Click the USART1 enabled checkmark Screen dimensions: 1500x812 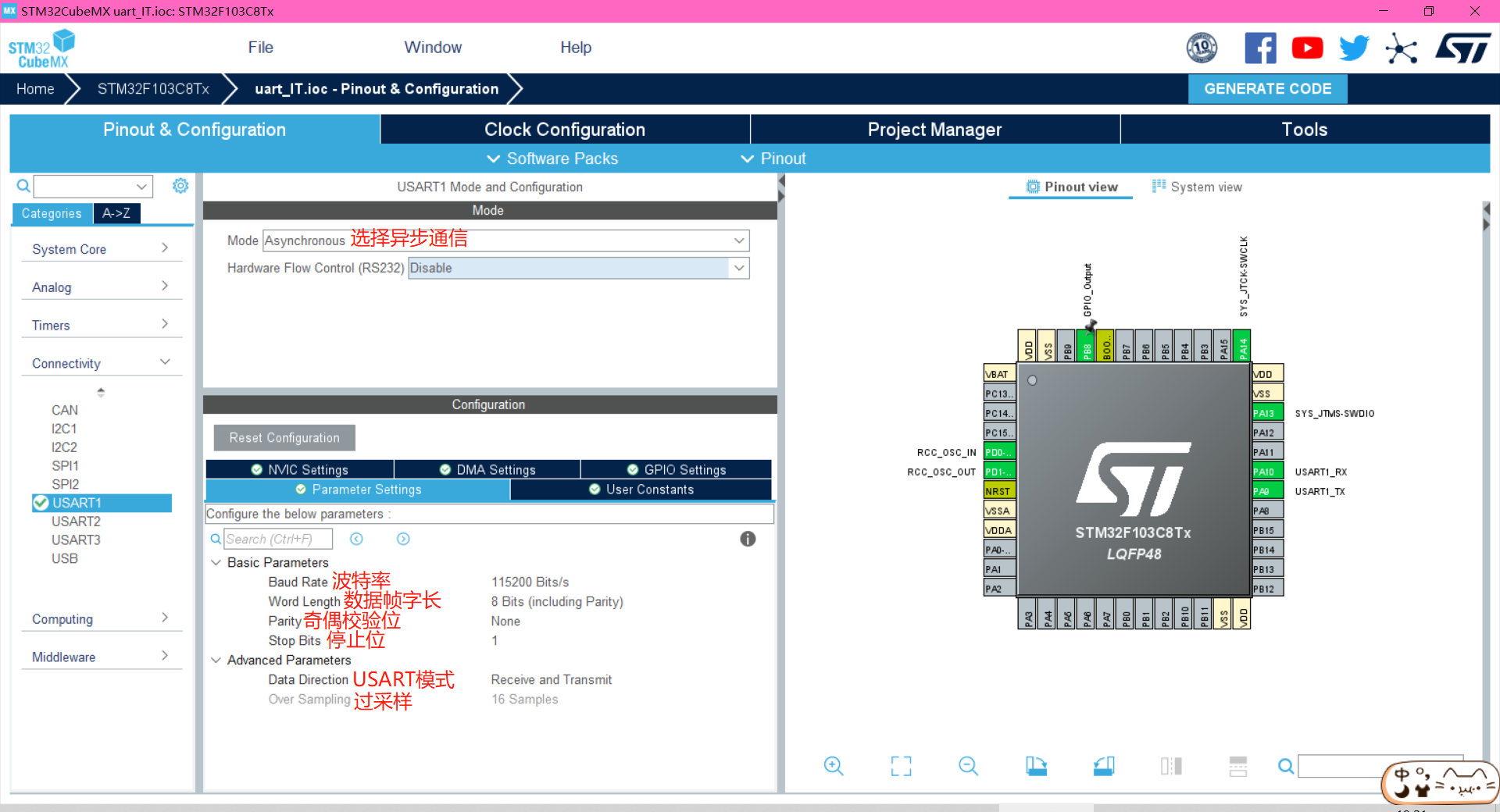(x=41, y=503)
